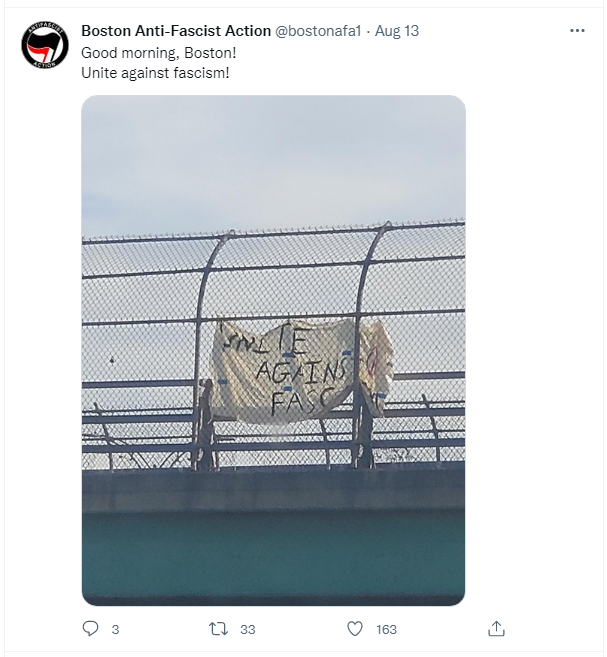
Task: Click the green bridge girder in photo
Action: pos(273,555)
